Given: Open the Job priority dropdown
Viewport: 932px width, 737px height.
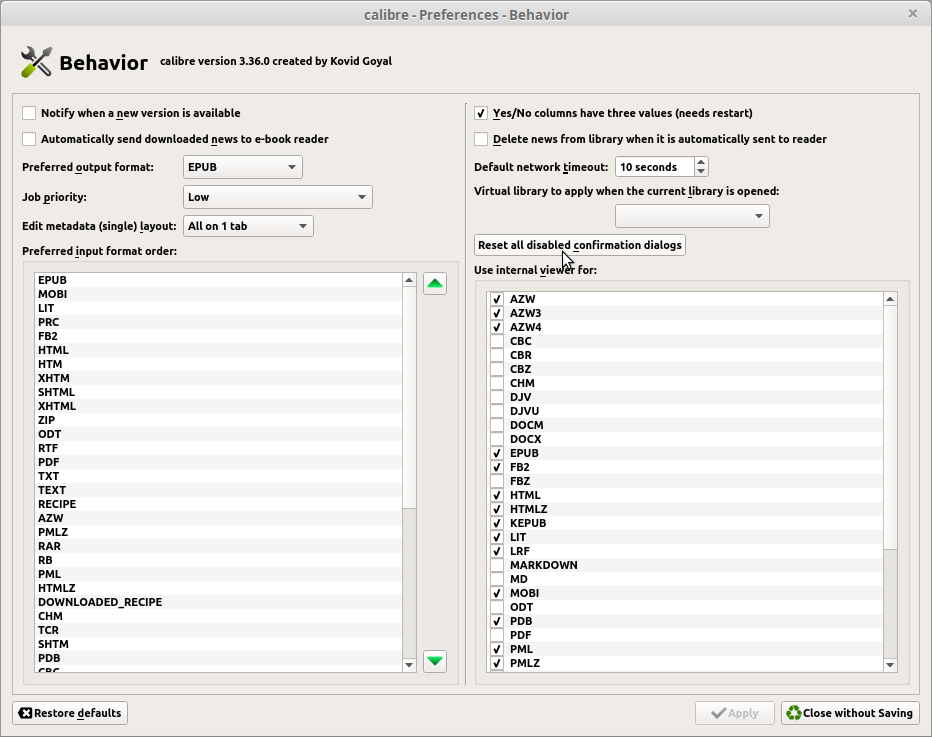Looking at the screenshot, I should [x=278, y=197].
